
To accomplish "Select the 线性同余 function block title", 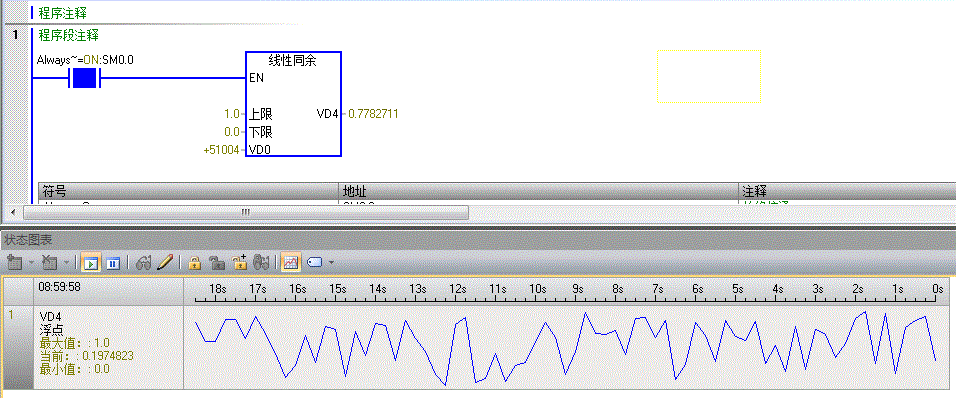I will (293, 60).
